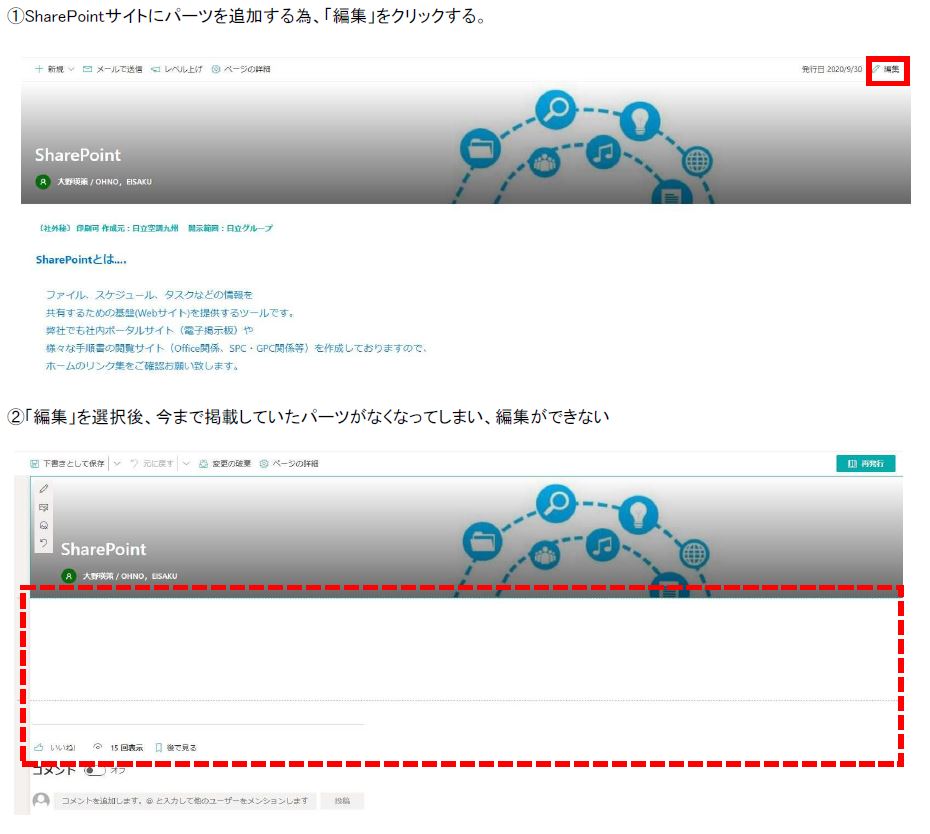The width and height of the screenshot is (930, 834).
Task: Click the gray user avatar beside the comment box
Action: pos(41,800)
